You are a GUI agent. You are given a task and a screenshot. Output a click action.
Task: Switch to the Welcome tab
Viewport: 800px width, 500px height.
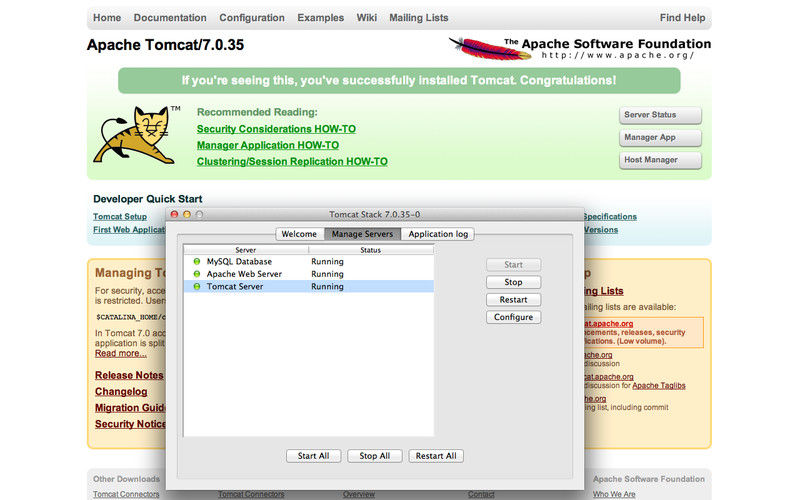point(299,234)
